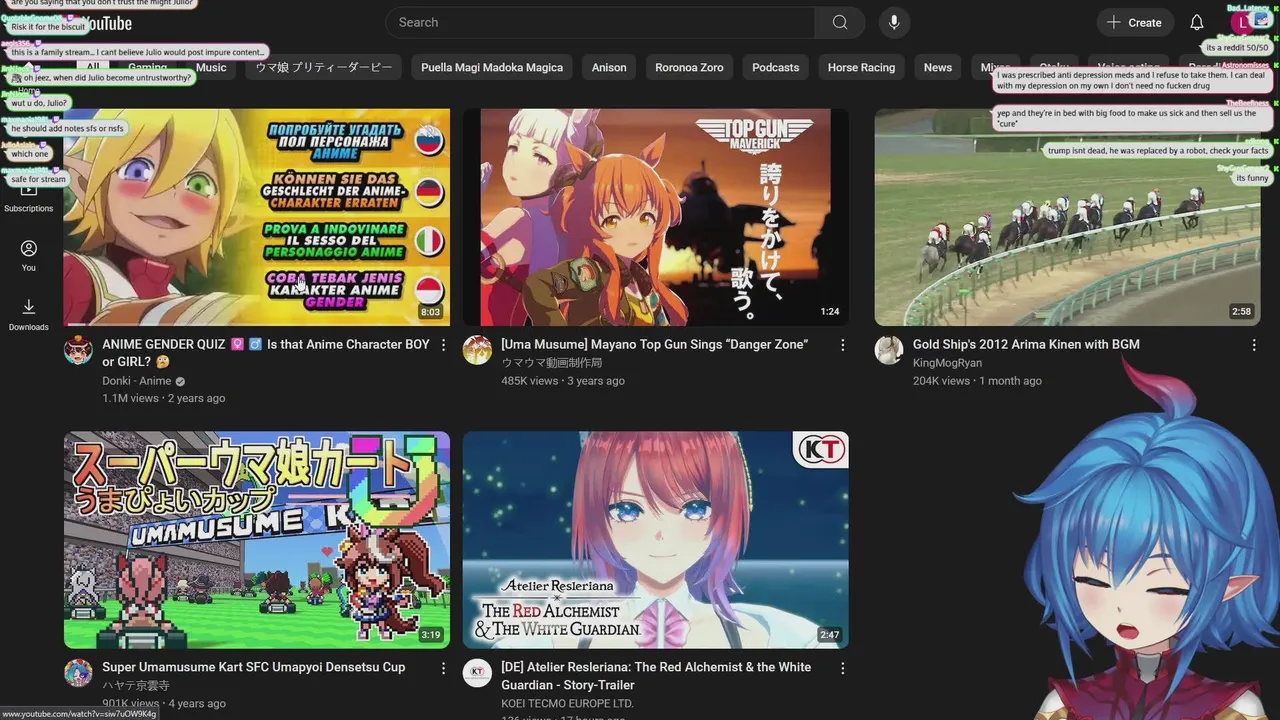Open more options for Super Umamusume Kart video
The image size is (1280, 720).
(443, 668)
